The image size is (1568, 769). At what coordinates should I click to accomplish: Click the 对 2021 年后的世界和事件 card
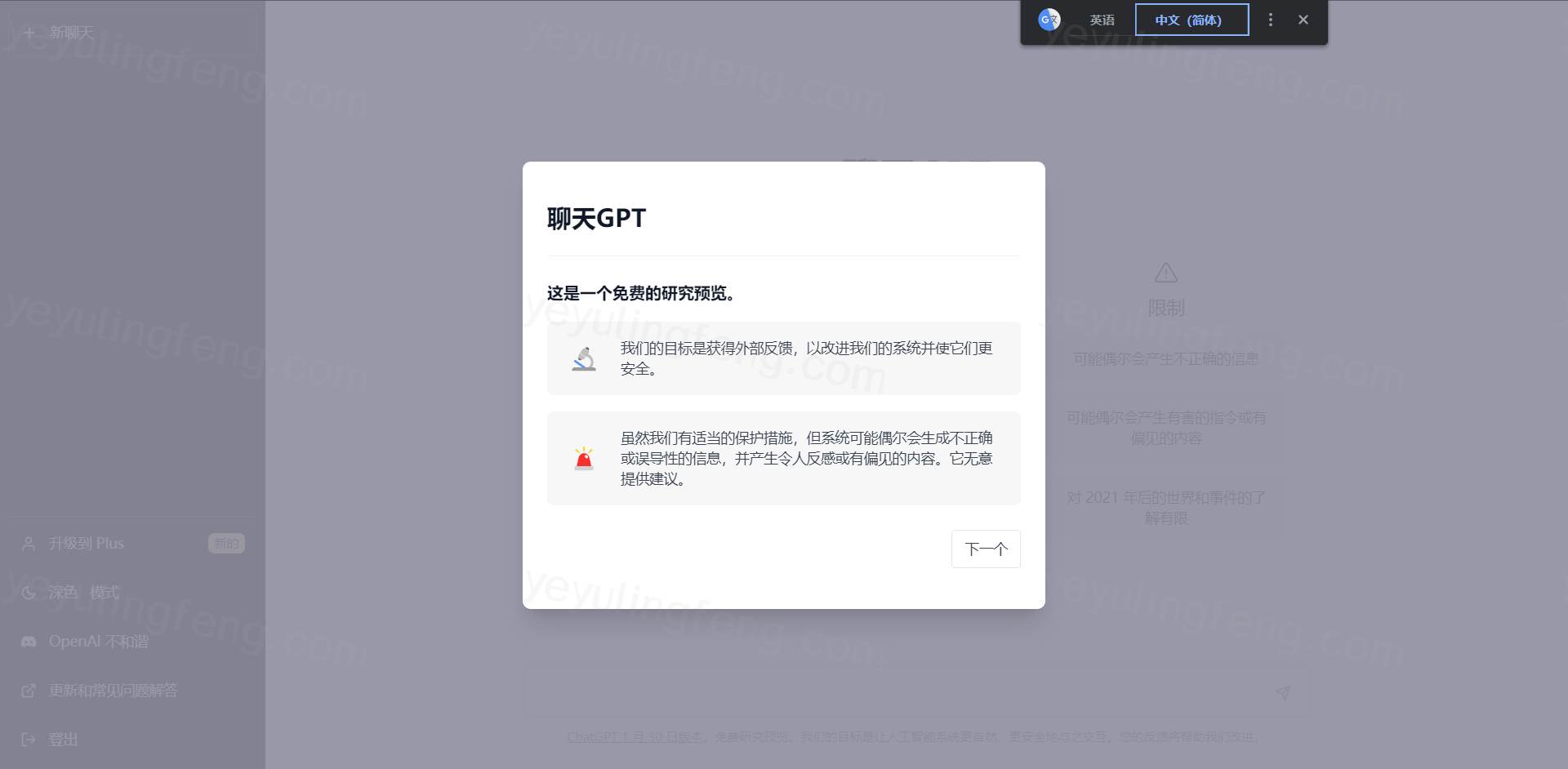[x=1166, y=508]
